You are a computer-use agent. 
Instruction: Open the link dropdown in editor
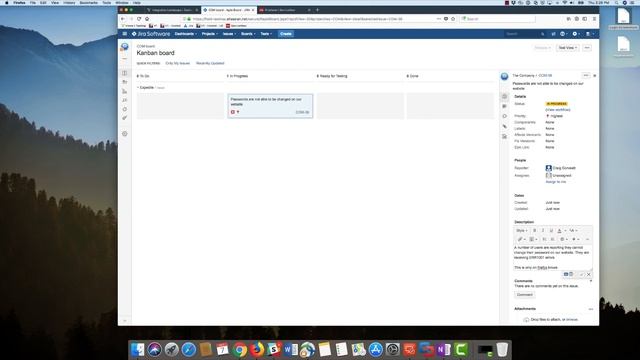[x=522, y=239]
